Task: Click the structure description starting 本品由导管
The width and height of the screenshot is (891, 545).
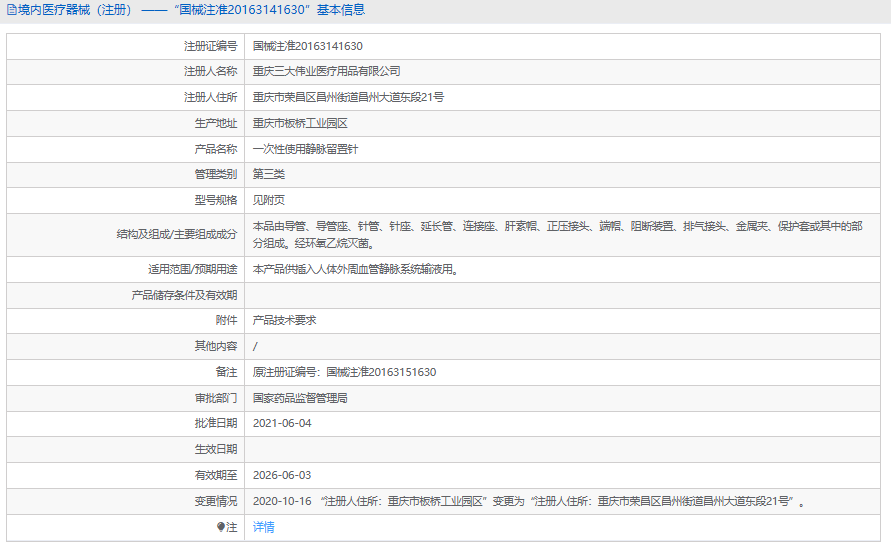Action: 557,235
